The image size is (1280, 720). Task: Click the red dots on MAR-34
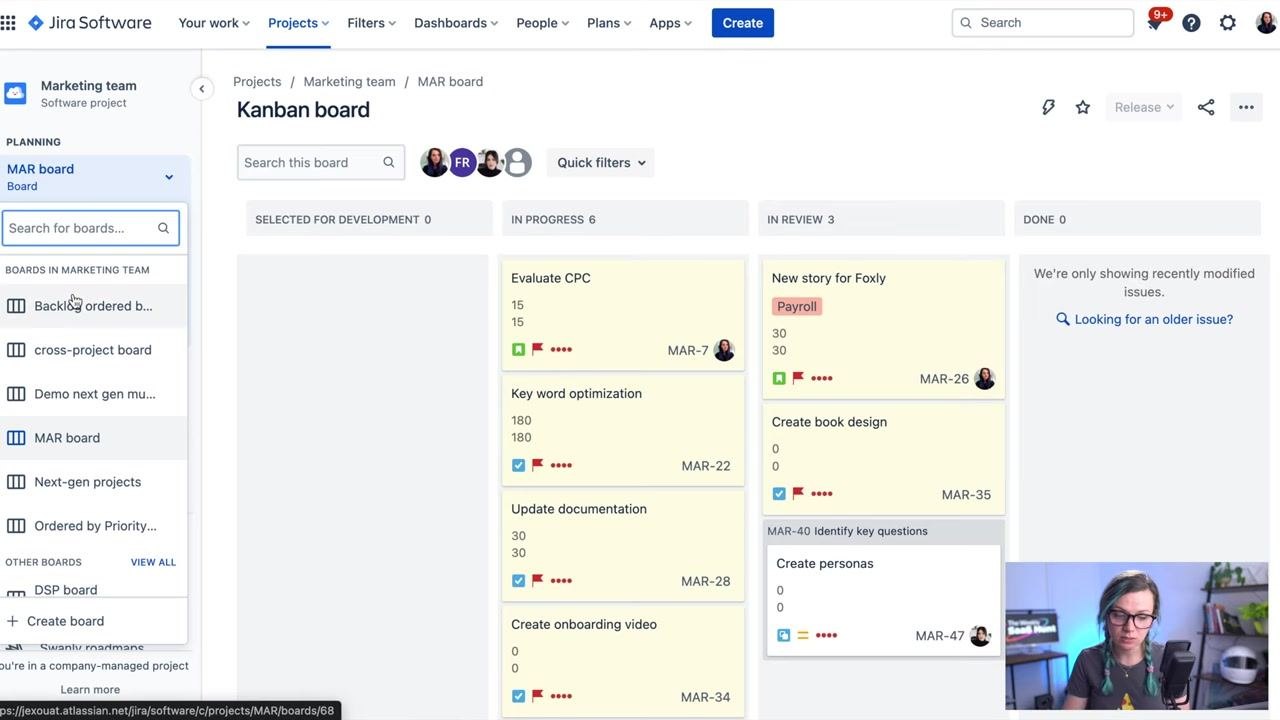pyautogui.click(x=561, y=696)
